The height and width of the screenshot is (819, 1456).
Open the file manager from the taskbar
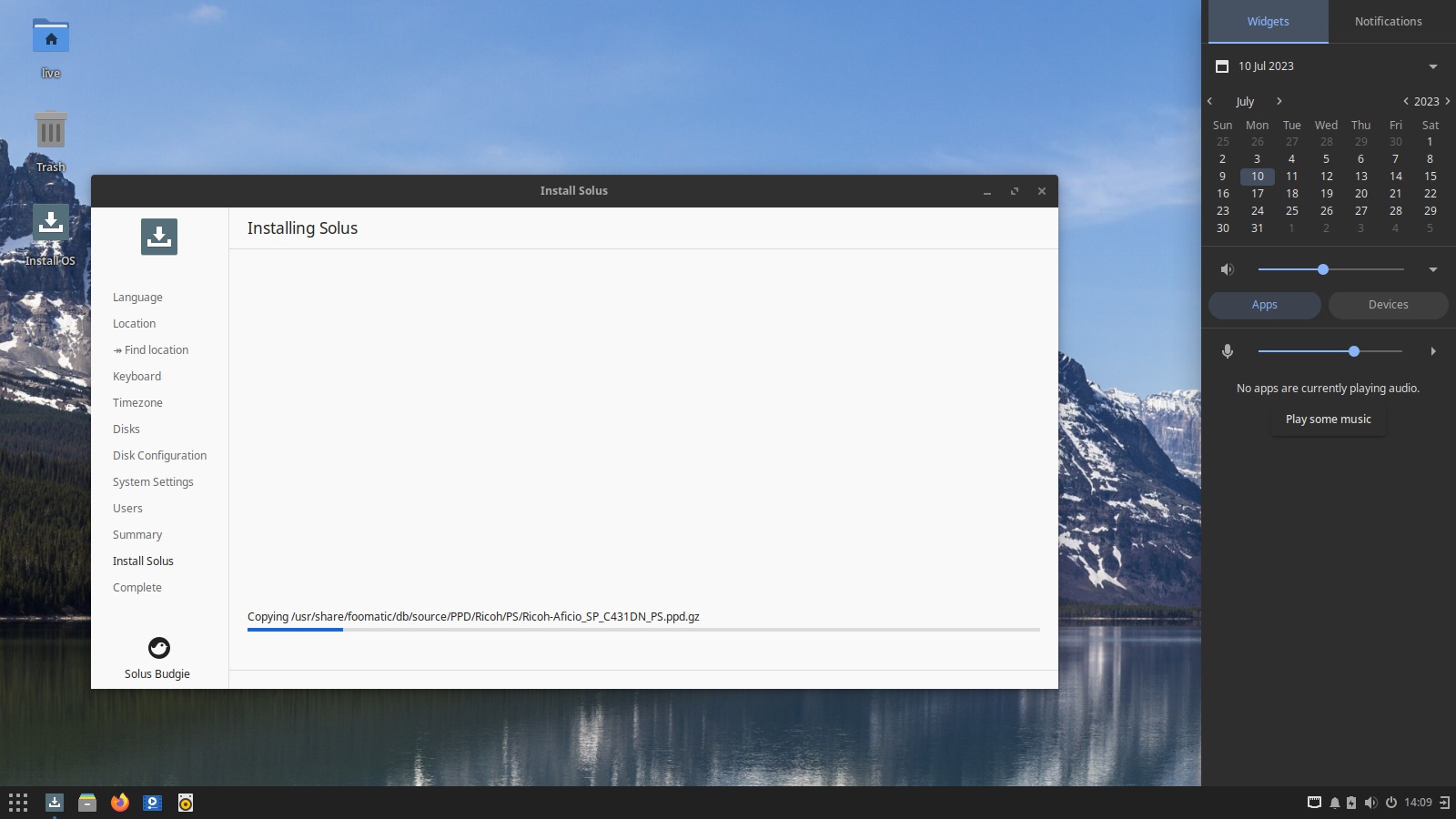87,803
